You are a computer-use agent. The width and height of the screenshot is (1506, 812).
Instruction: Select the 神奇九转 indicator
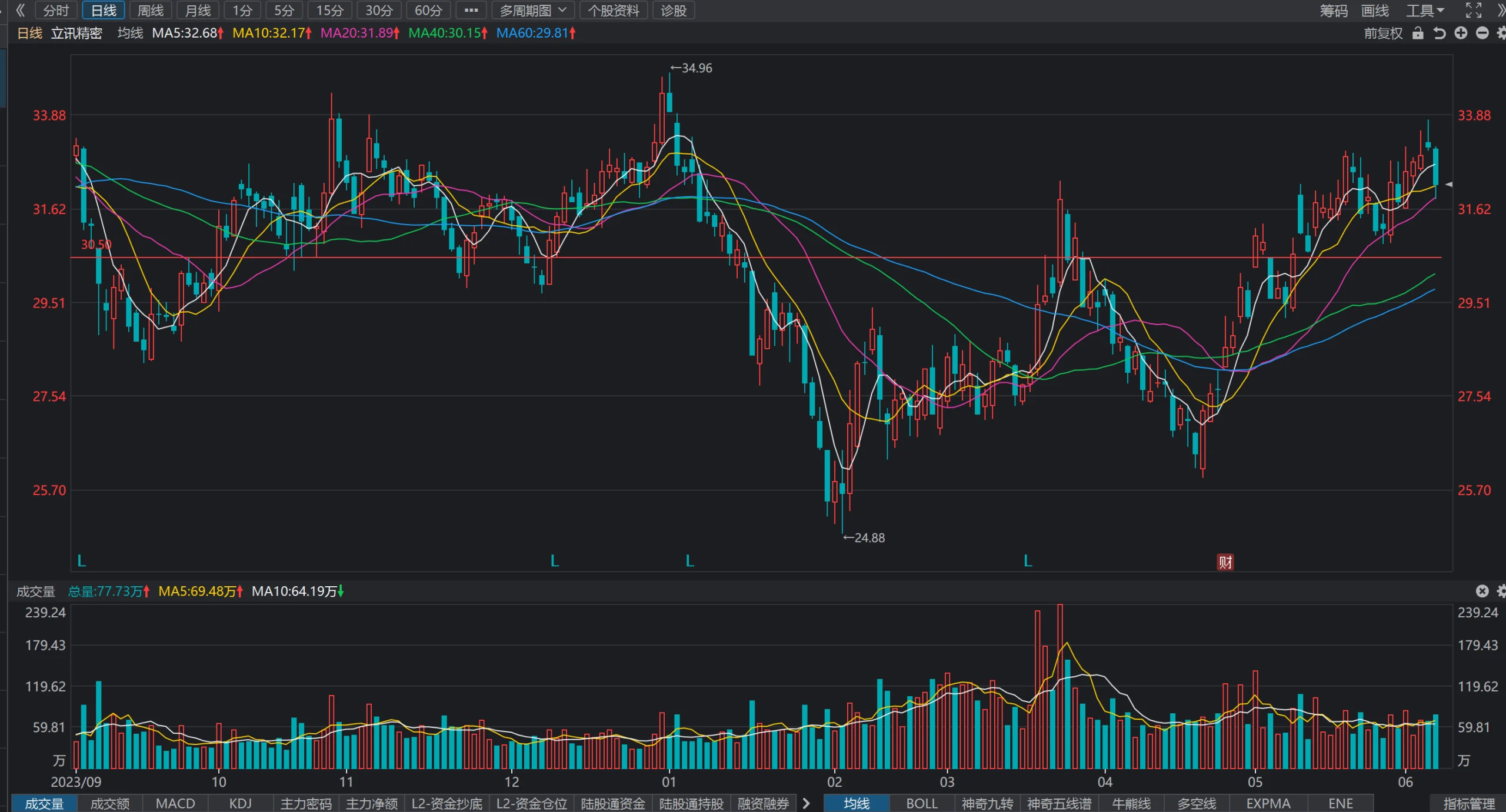click(x=988, y=803)
